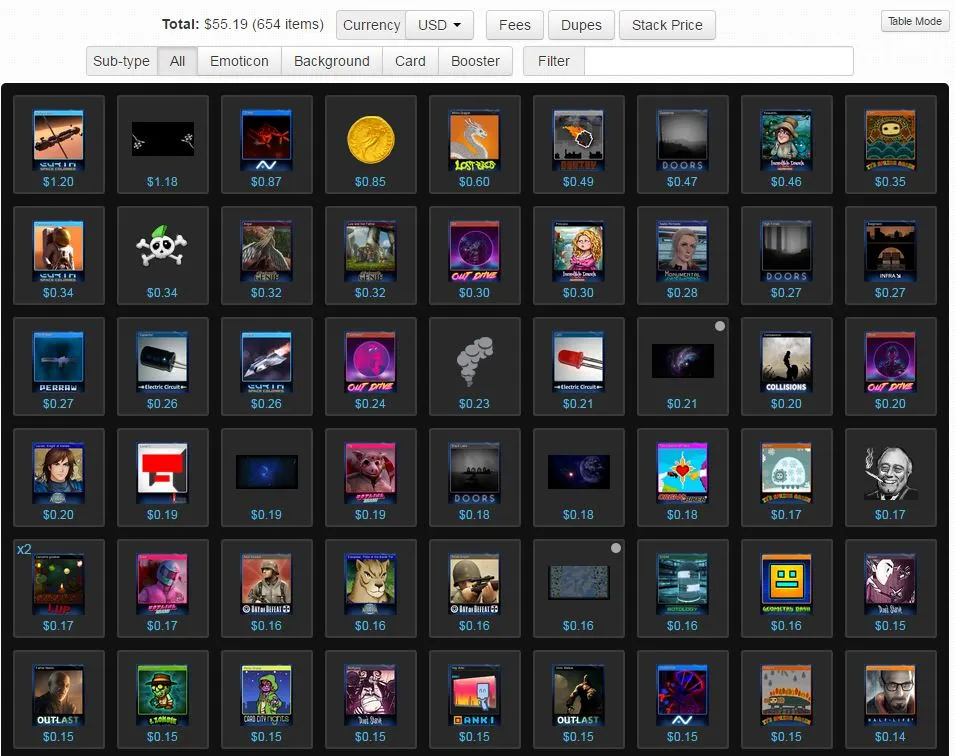955x756 pixels.
Task: Open the USD currency dropdown
Action: pos(439,25)
